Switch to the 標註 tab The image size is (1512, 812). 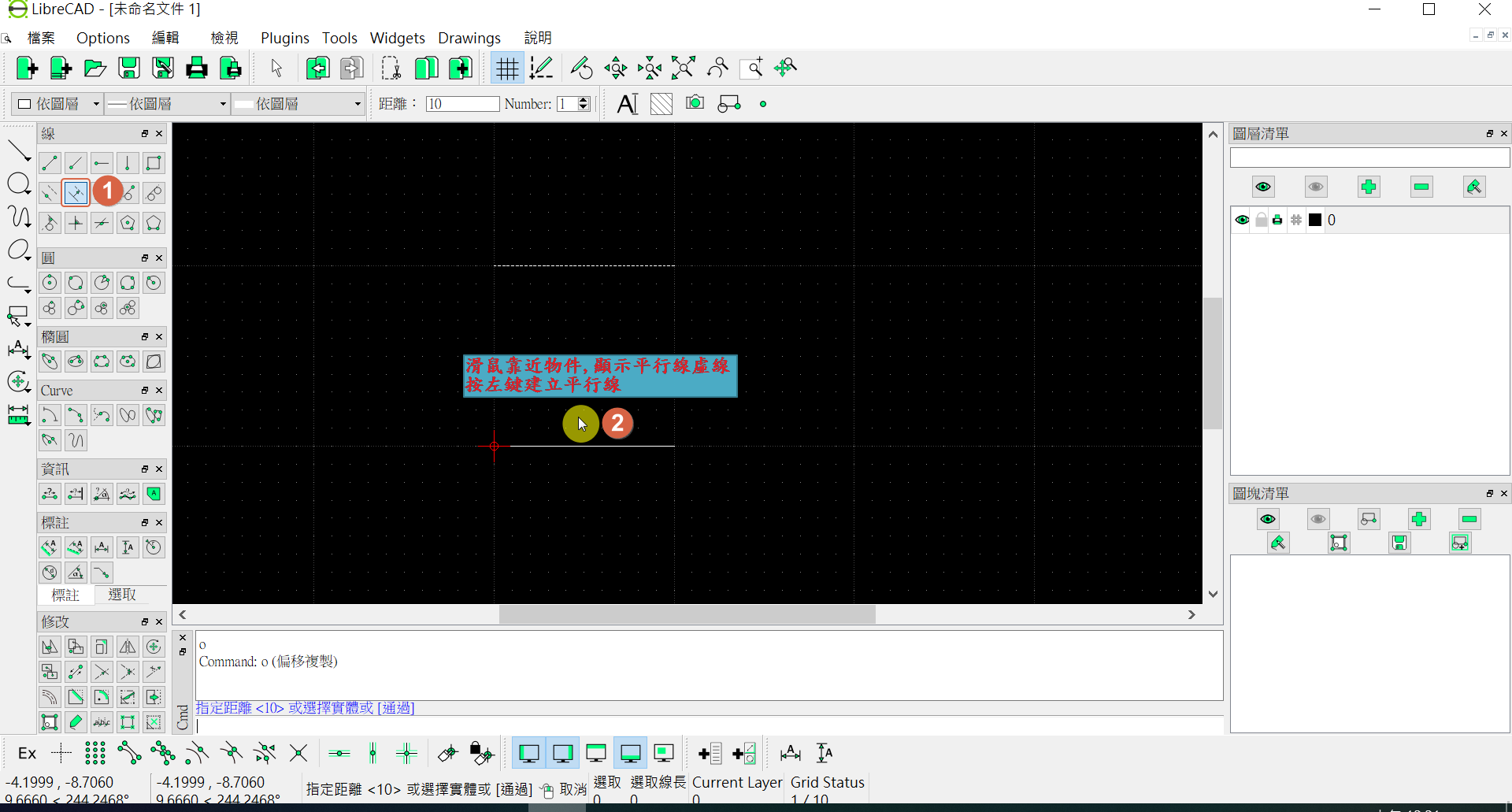tap(66, 595)
